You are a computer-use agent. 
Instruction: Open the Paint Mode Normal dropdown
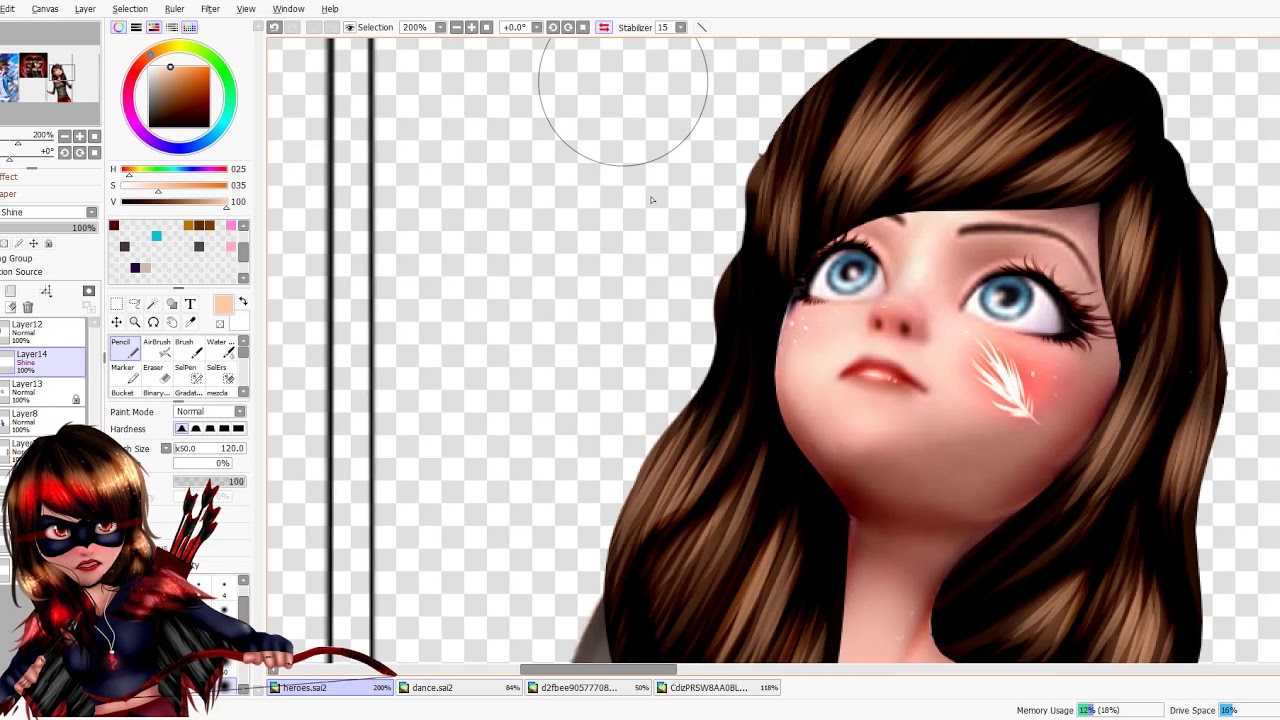[x=209, y=412]
